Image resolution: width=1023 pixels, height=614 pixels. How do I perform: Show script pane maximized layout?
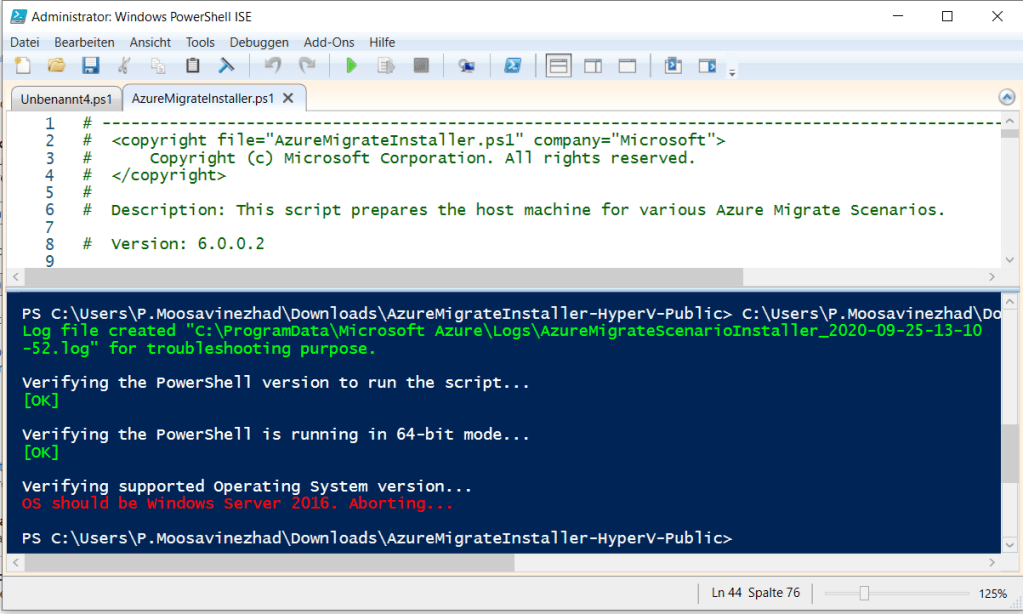(x=627, y=66)
